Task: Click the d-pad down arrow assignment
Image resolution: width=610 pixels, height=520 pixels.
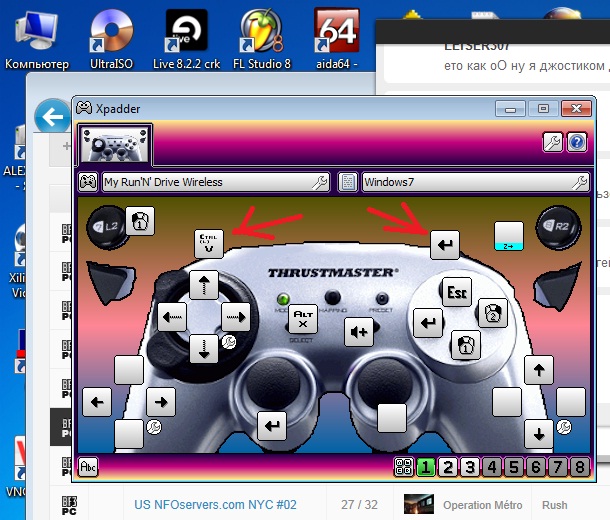Action: (x=204, y=349)
